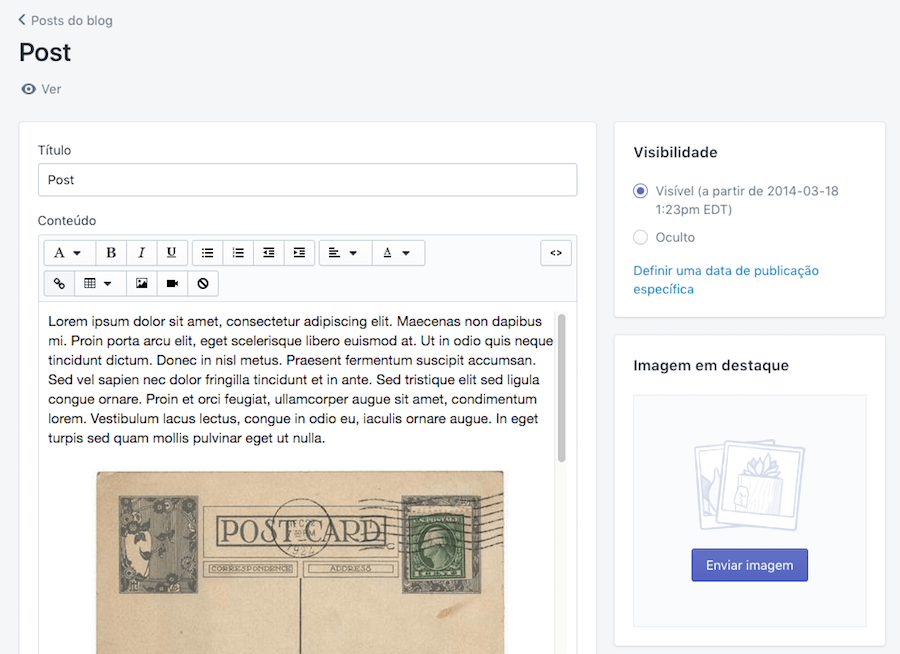Screen dimensions: 900x654
Task: Open the font formatting A dropdown
Action: point(68,253)
